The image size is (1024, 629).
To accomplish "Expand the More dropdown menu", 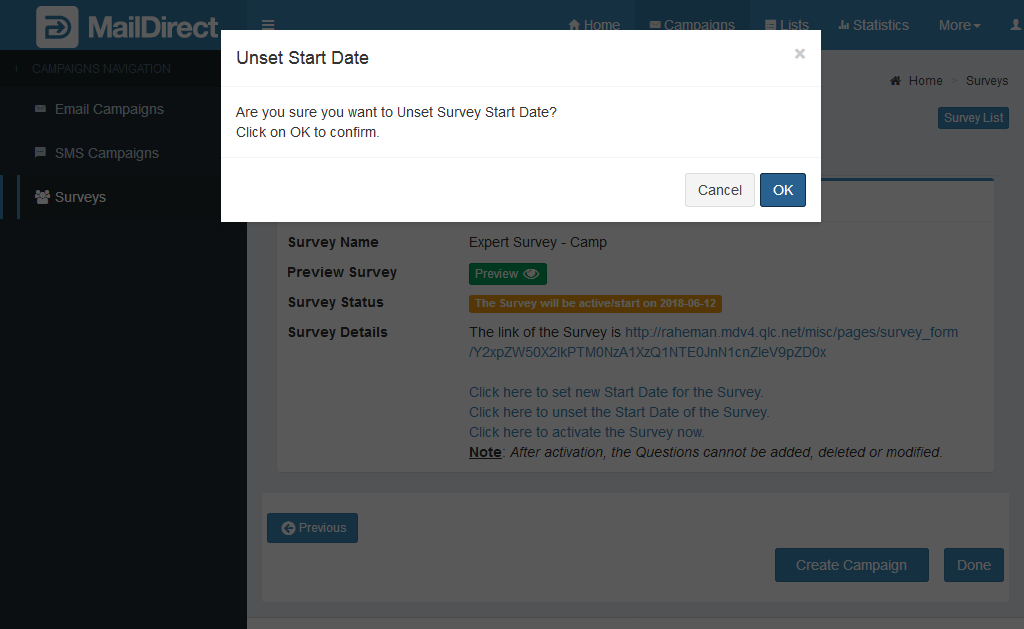I will [959, 25].
